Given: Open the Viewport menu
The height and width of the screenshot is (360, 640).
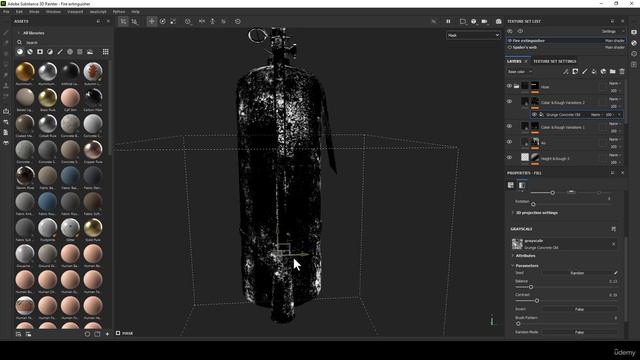Looking at the screenshot, I should pyautogui.click(x=75, y=12).
